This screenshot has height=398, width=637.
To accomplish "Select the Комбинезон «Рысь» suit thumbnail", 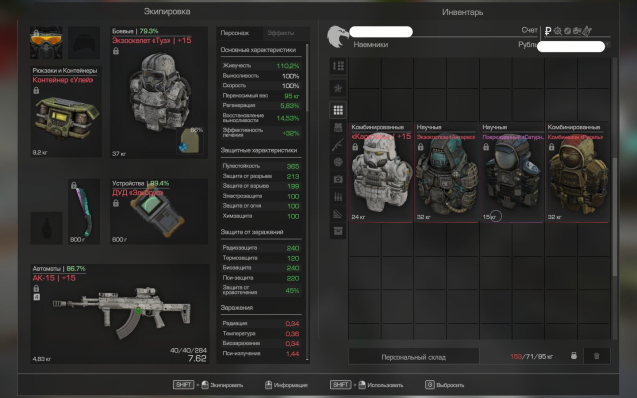I will (x=577, y=173).
